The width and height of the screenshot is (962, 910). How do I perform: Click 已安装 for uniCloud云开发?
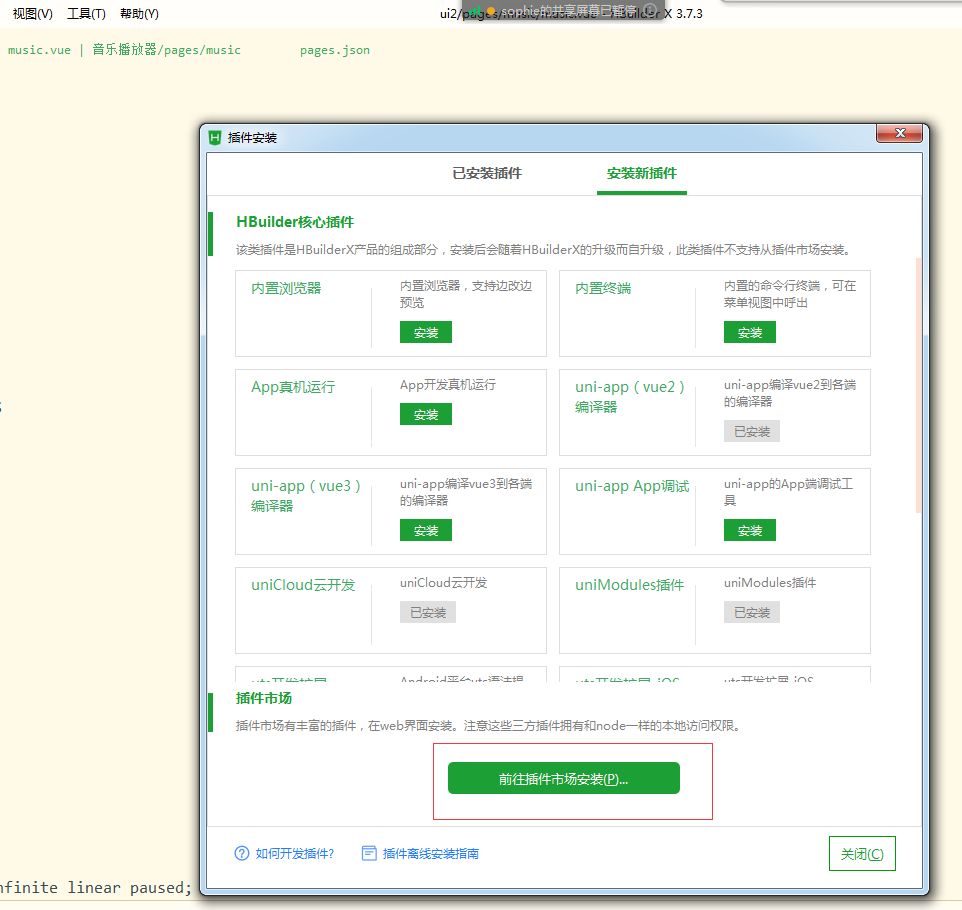click(428, 612)
